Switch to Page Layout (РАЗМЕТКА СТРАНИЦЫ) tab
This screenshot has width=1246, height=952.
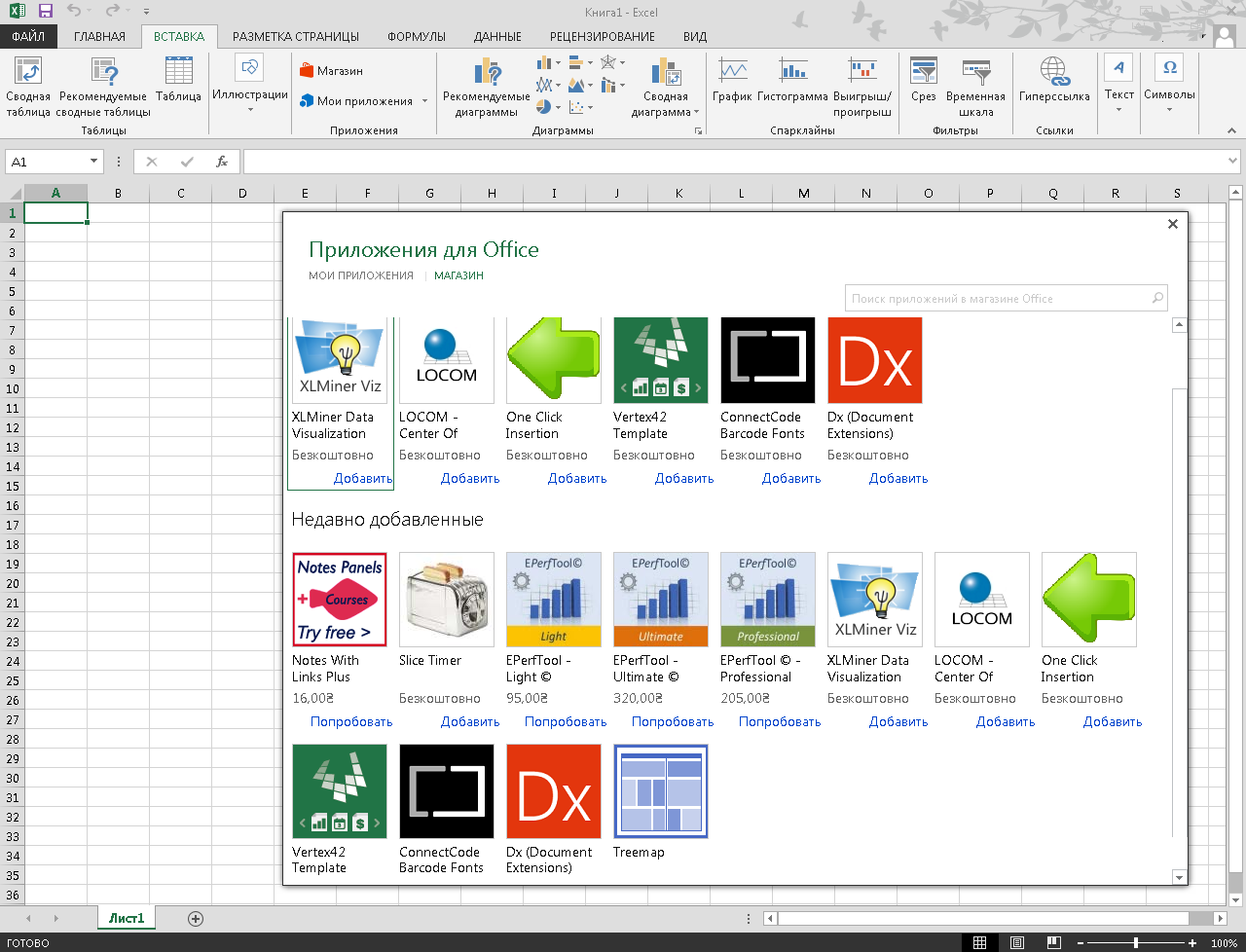tap(296, 37)
